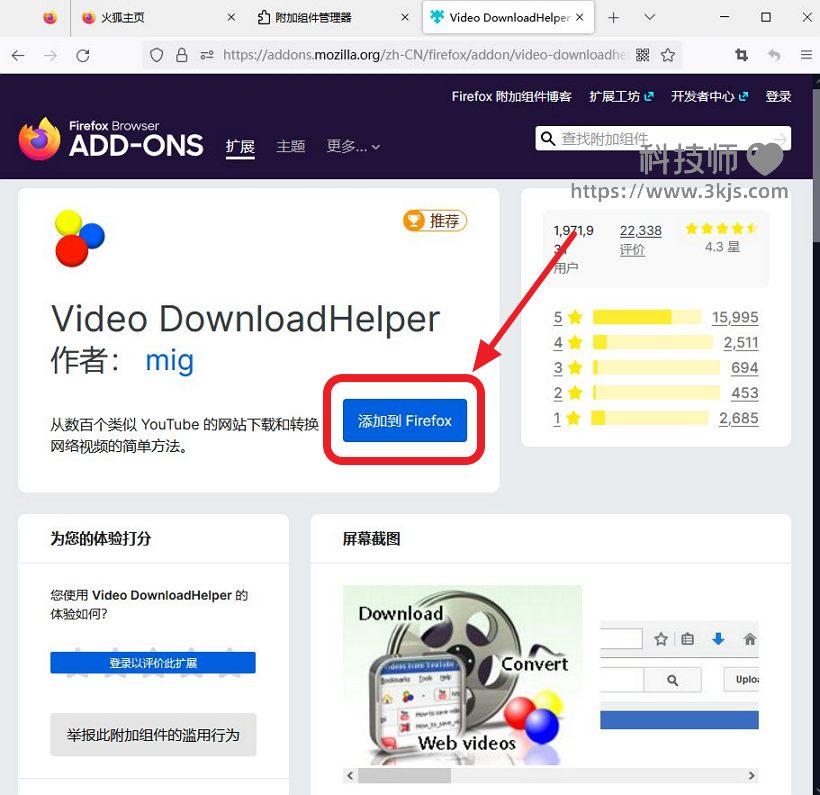Open the 15,995 five-star count link
Screen dimensions: 820x795
pyautogui.click(x=735, y=317)
